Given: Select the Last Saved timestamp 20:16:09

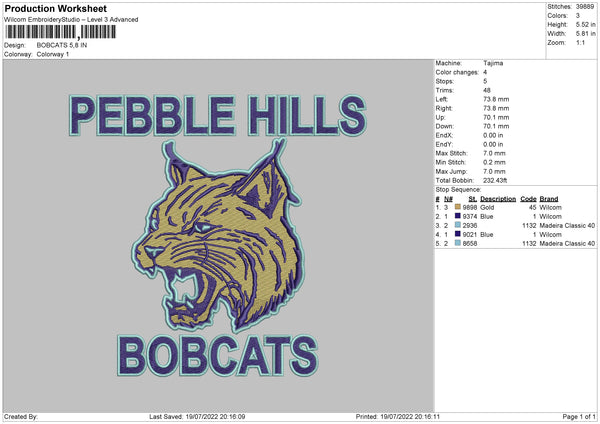Looking at the screenshot, I should [x=233, y=416].
